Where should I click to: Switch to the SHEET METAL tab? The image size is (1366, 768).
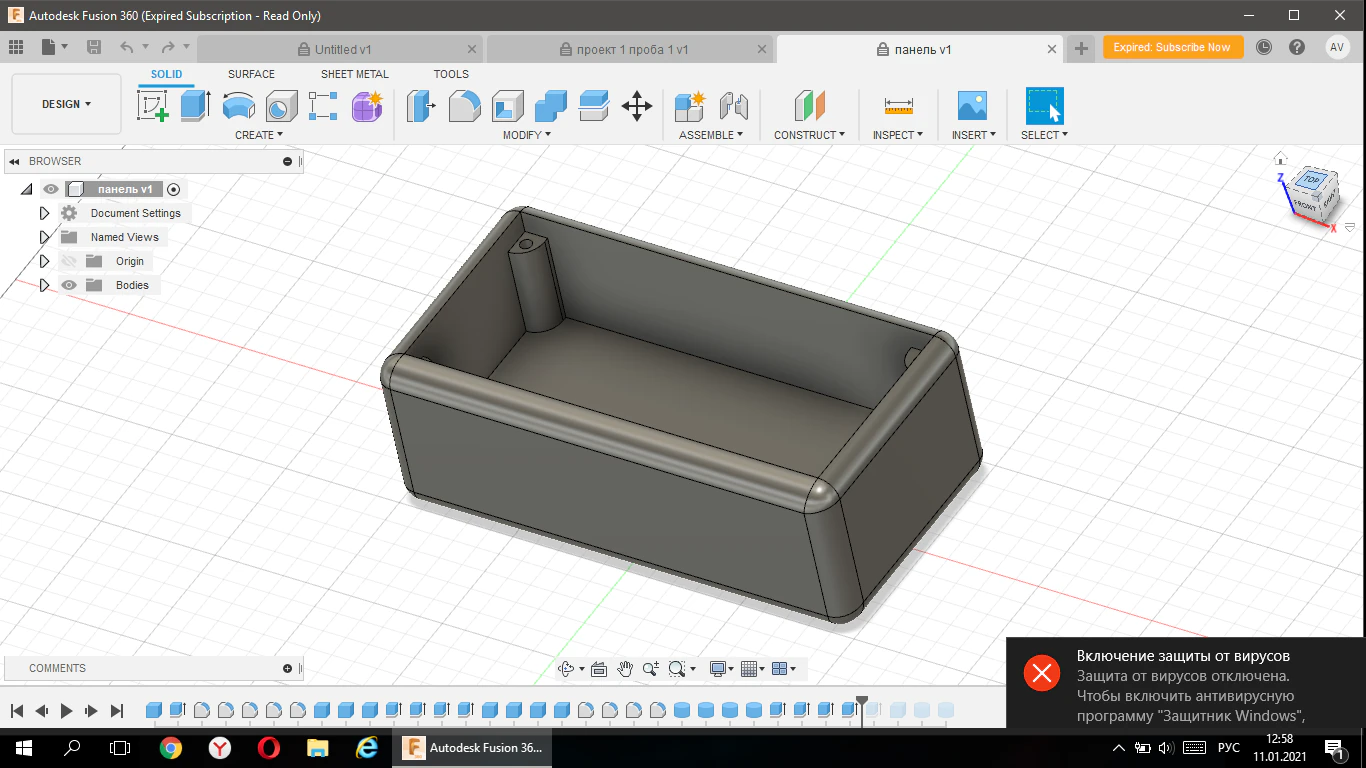point(354,74)
